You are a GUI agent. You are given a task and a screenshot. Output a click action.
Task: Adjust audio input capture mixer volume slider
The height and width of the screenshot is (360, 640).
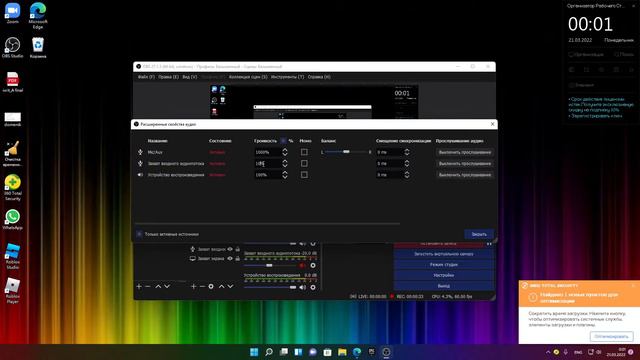pyautogui.click(x=270, y=265)
